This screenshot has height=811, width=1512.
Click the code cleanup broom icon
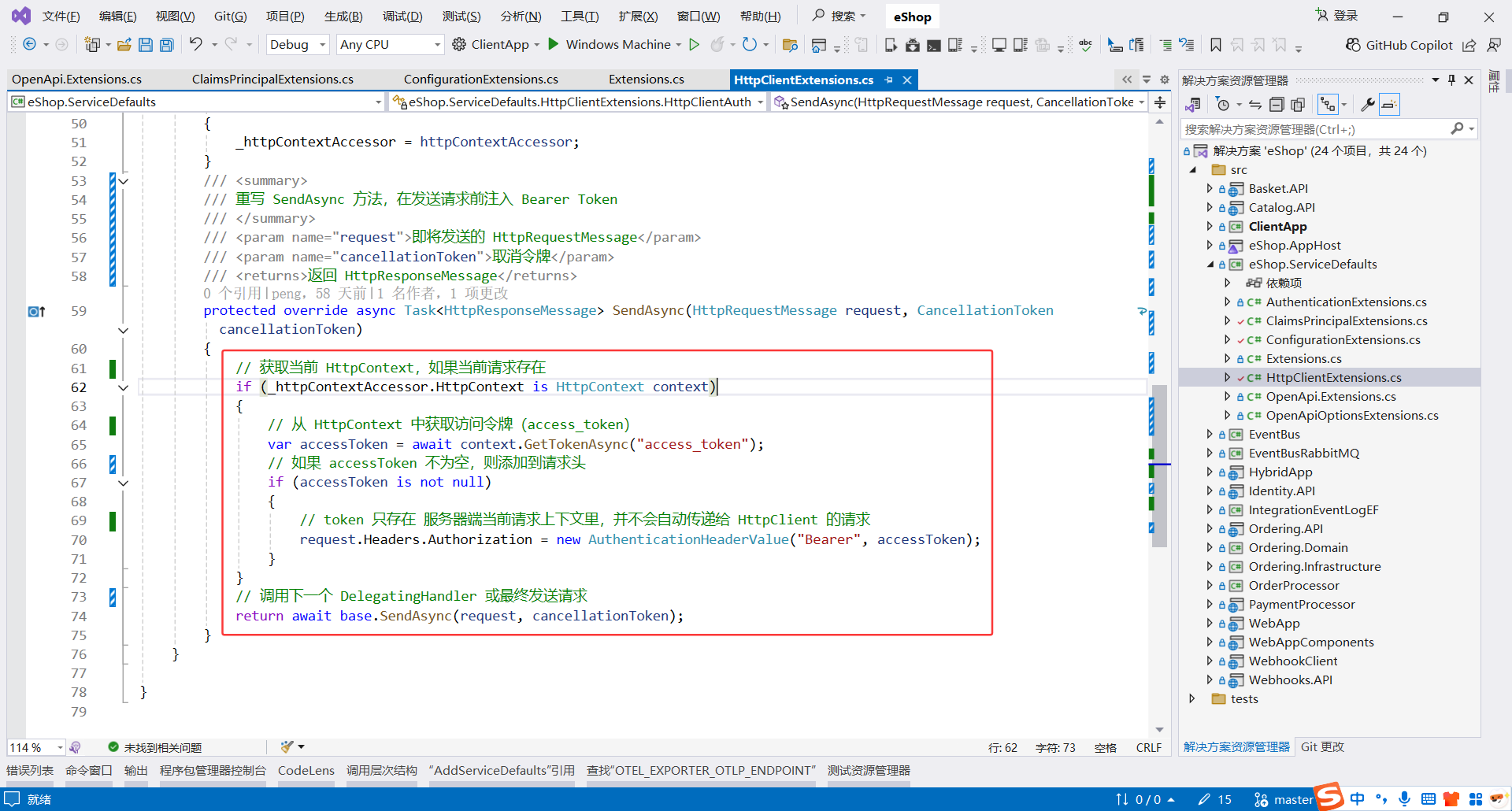point(287,746)
